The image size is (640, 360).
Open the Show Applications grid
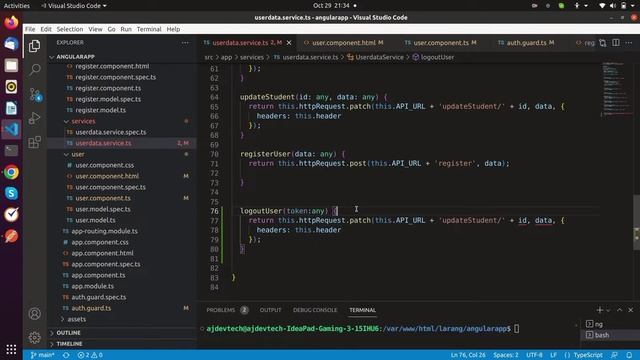click(x=11, y=349)
